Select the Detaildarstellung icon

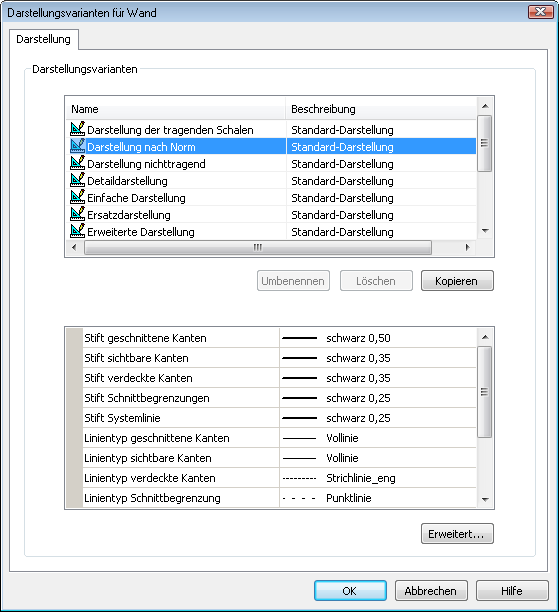click(x=77, y=180)
